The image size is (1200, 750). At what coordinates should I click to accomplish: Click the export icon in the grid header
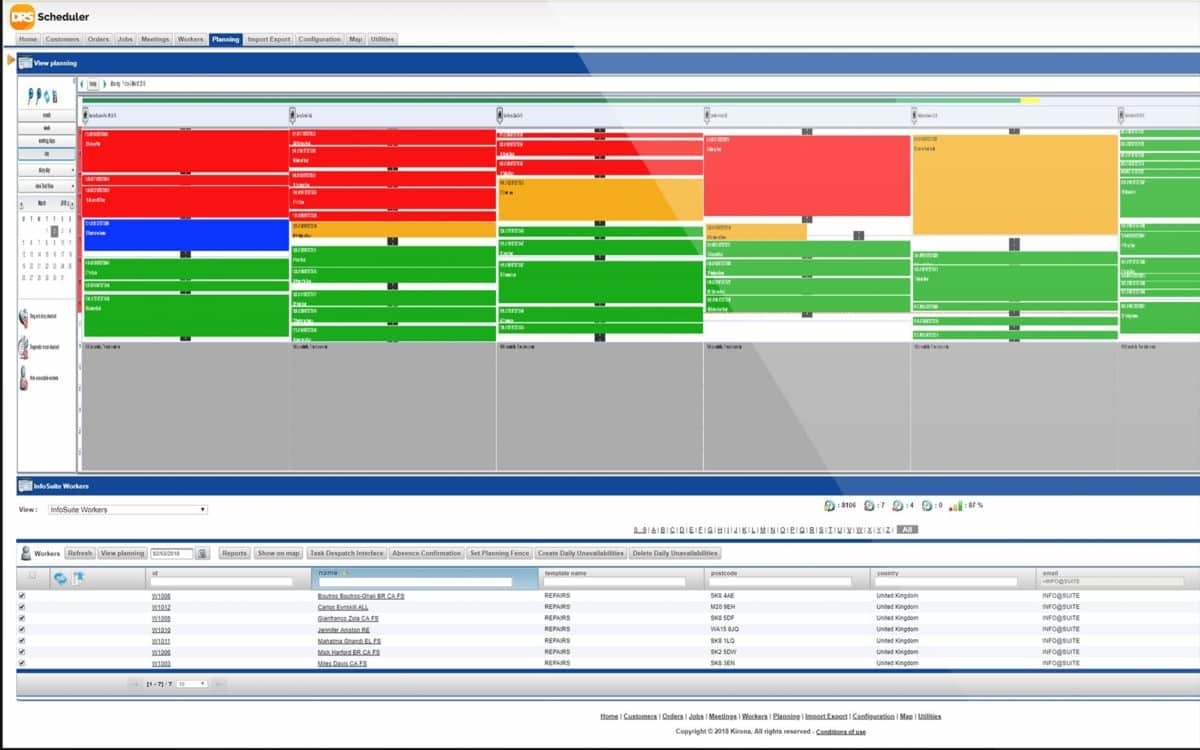78,578
